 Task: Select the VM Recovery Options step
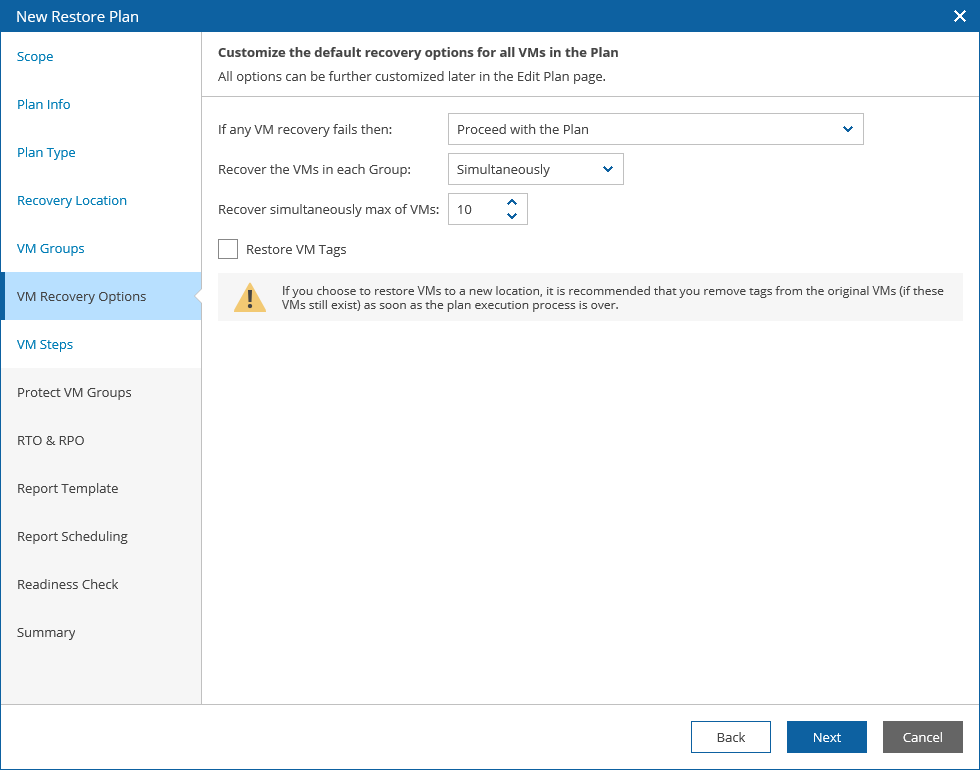click(101, 296)
